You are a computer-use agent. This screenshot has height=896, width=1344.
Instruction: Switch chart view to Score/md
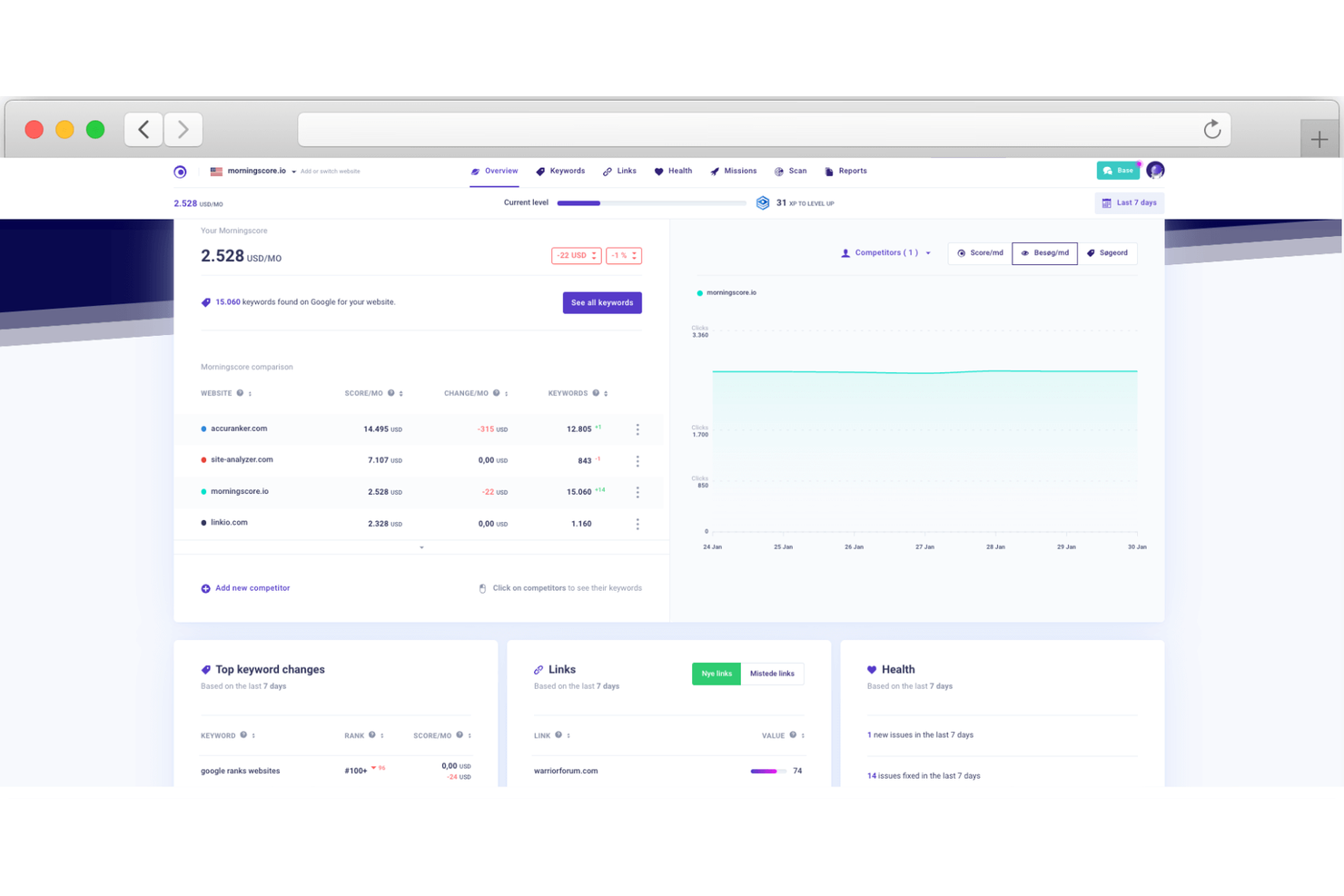[x=979, y=253]
